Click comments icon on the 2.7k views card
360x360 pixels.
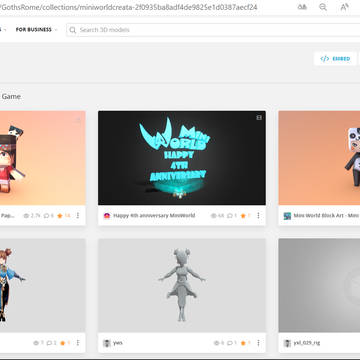pyautogui.click(x=46, y=216)
